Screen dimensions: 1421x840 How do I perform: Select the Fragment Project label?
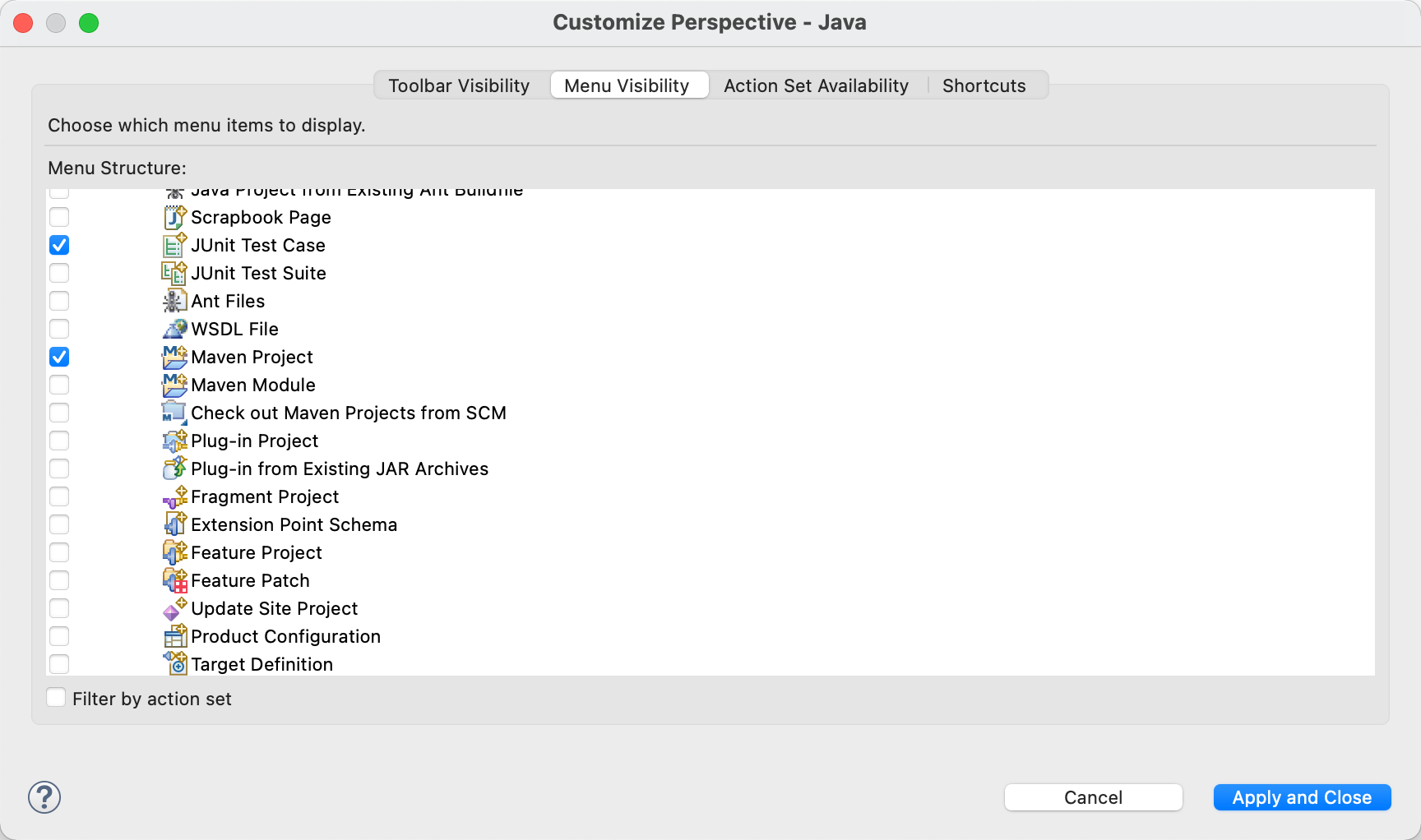[265, 496]
